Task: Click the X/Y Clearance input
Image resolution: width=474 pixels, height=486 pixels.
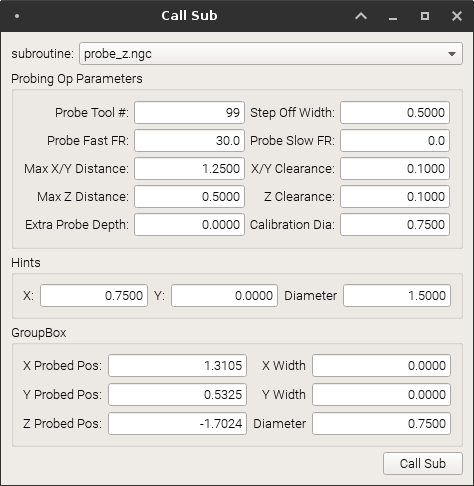Action: click(395, 168)
